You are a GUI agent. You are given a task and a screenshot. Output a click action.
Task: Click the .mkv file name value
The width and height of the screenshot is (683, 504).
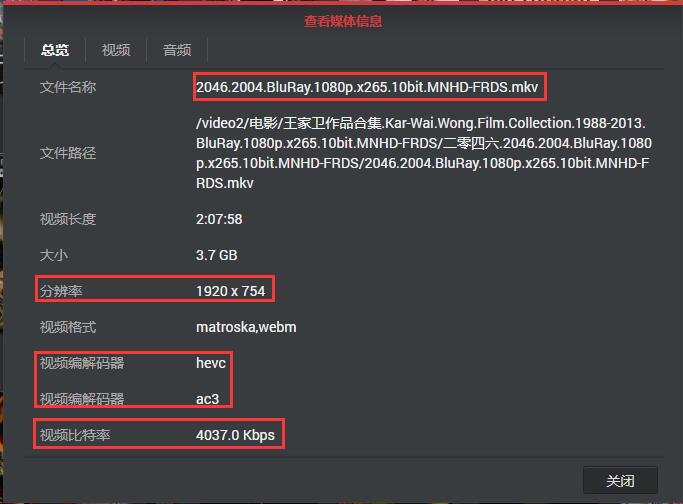[x=367, y=87]
